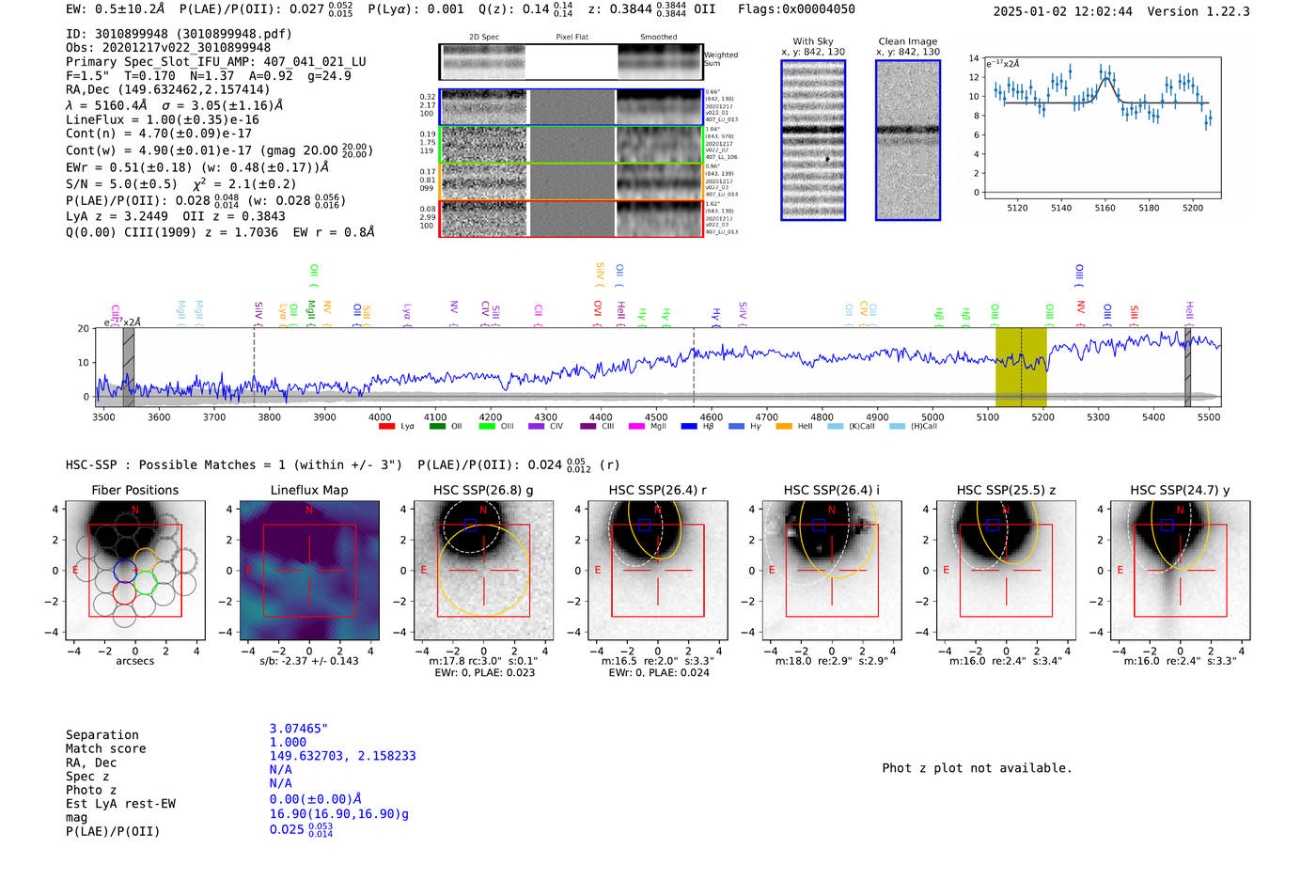Select the blue-framed 2D spectrum row

pos(572,107)
